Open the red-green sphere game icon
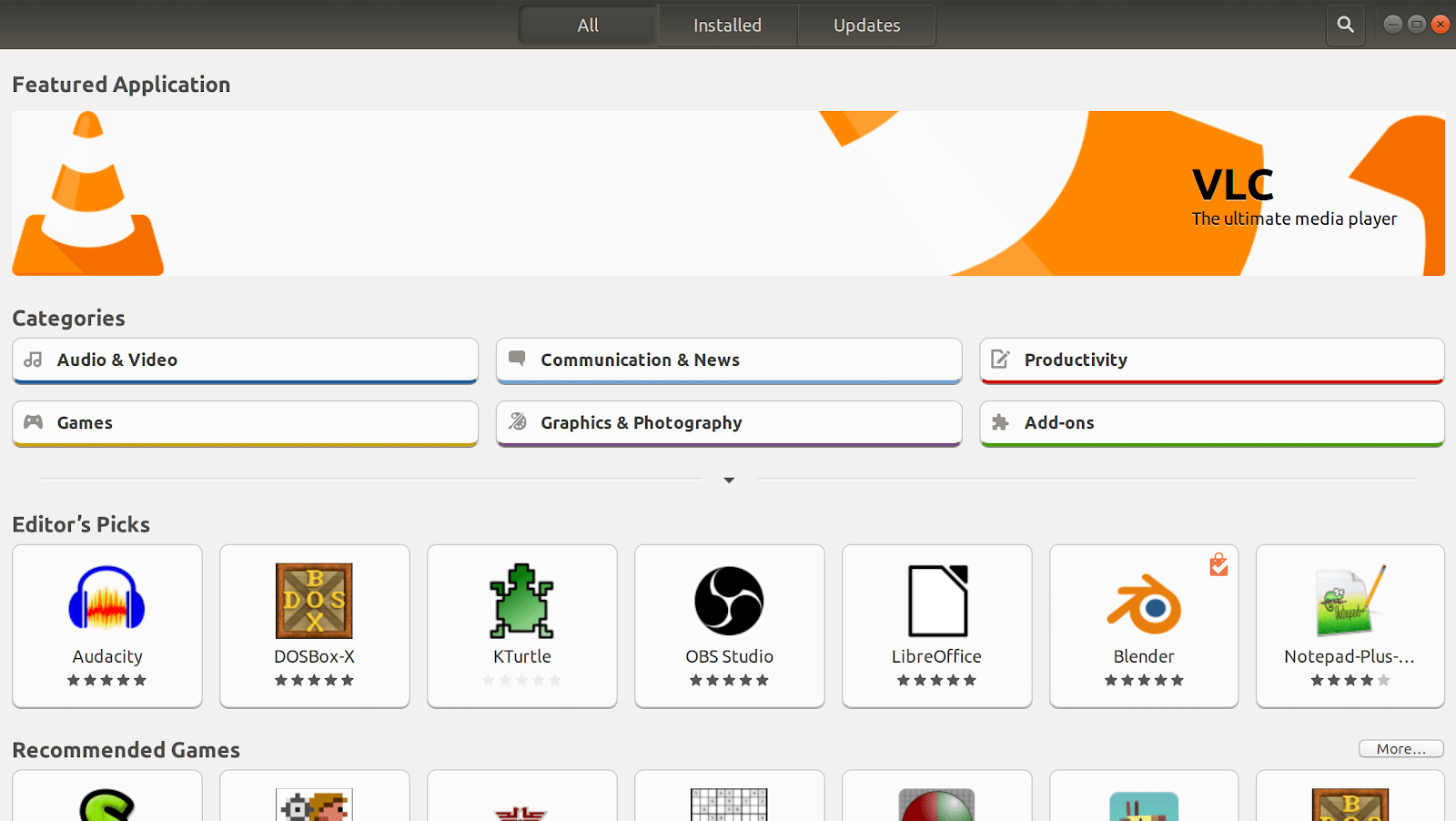Viewport: 1456px width, 821px height. point(936,805)
